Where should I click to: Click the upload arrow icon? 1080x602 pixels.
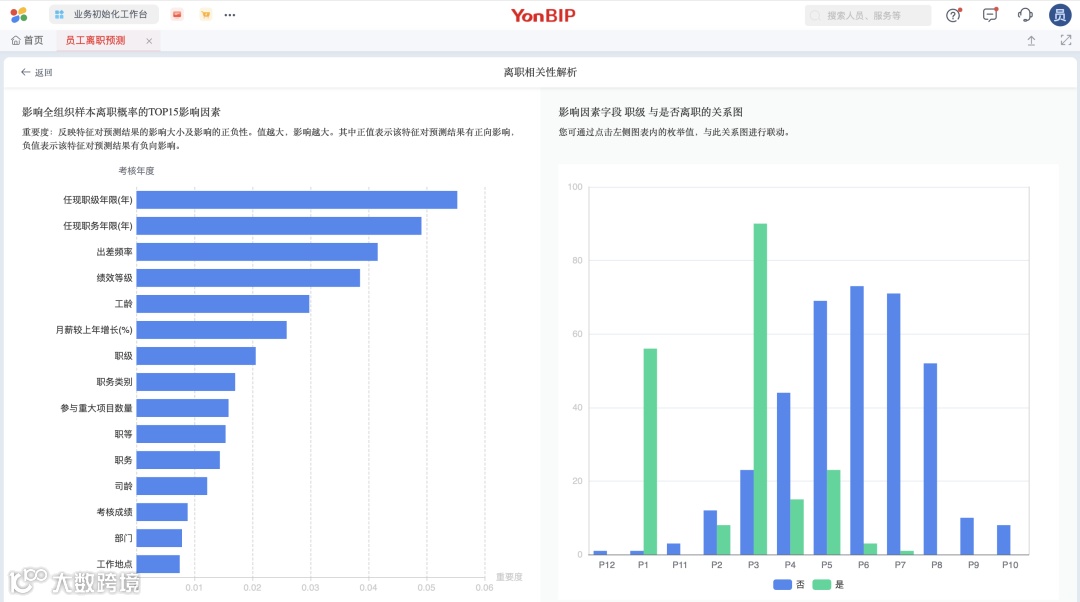[x=1031, y=41]
